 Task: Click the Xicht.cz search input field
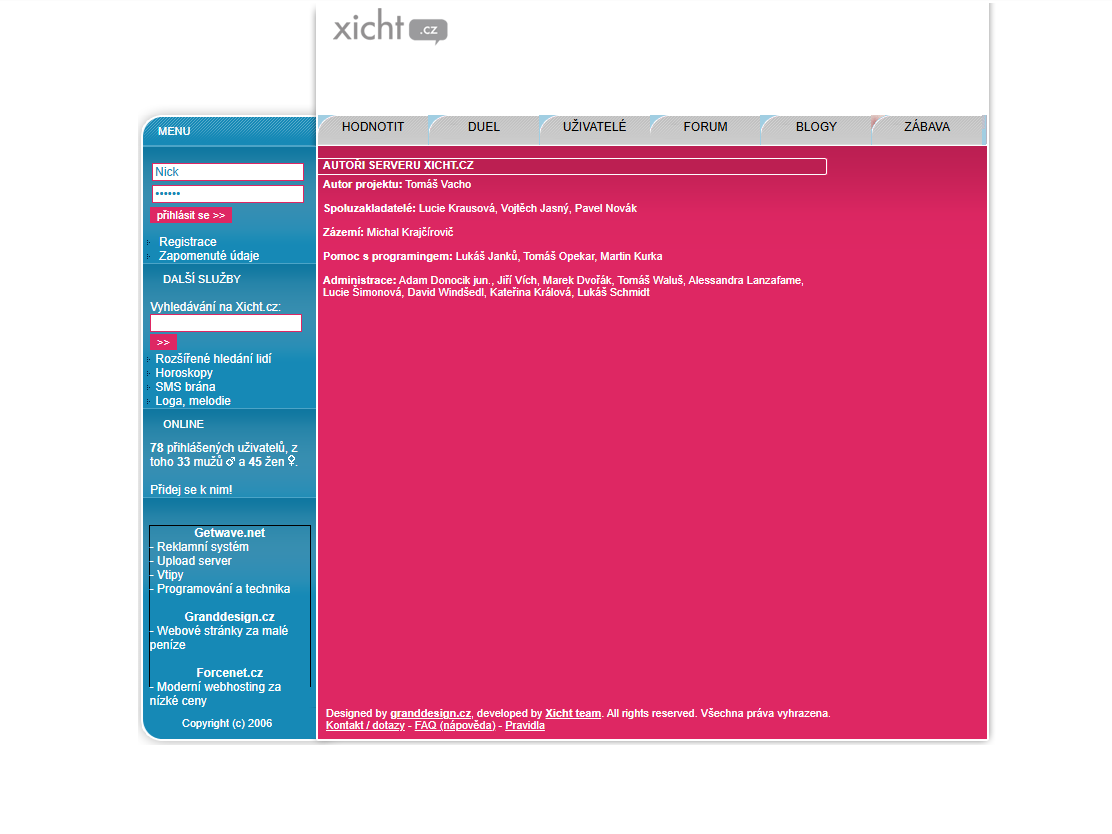click(x=226, y=323)
